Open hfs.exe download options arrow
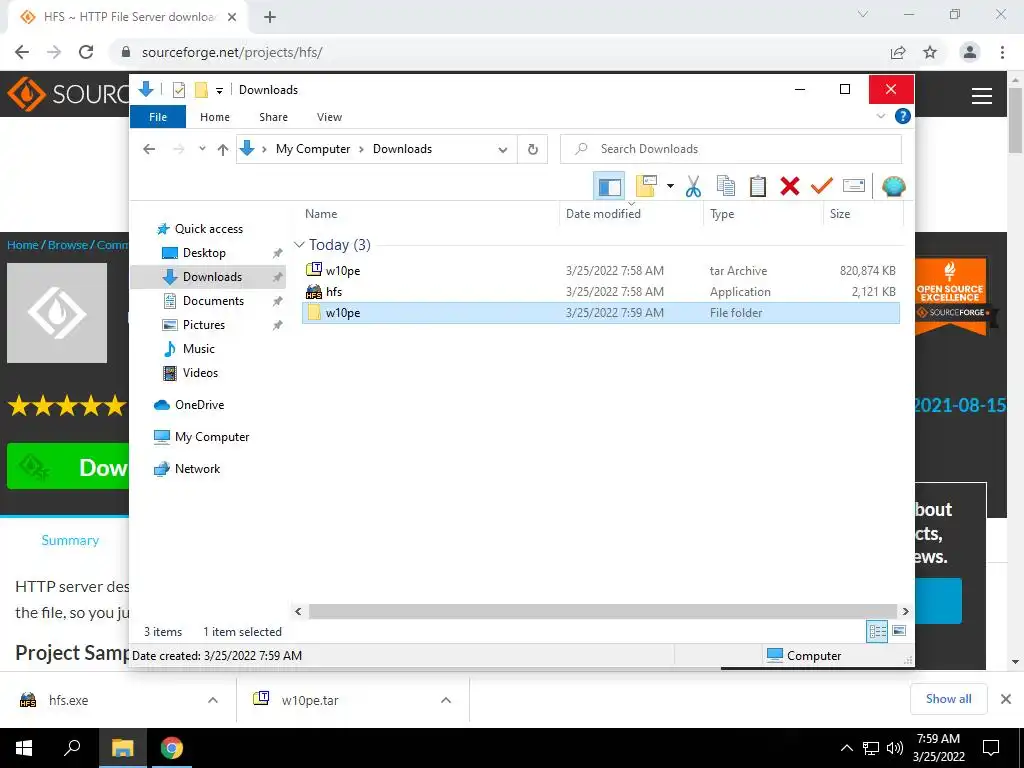The height and width of the screenshot is (768, 1024). pos(213,700)
